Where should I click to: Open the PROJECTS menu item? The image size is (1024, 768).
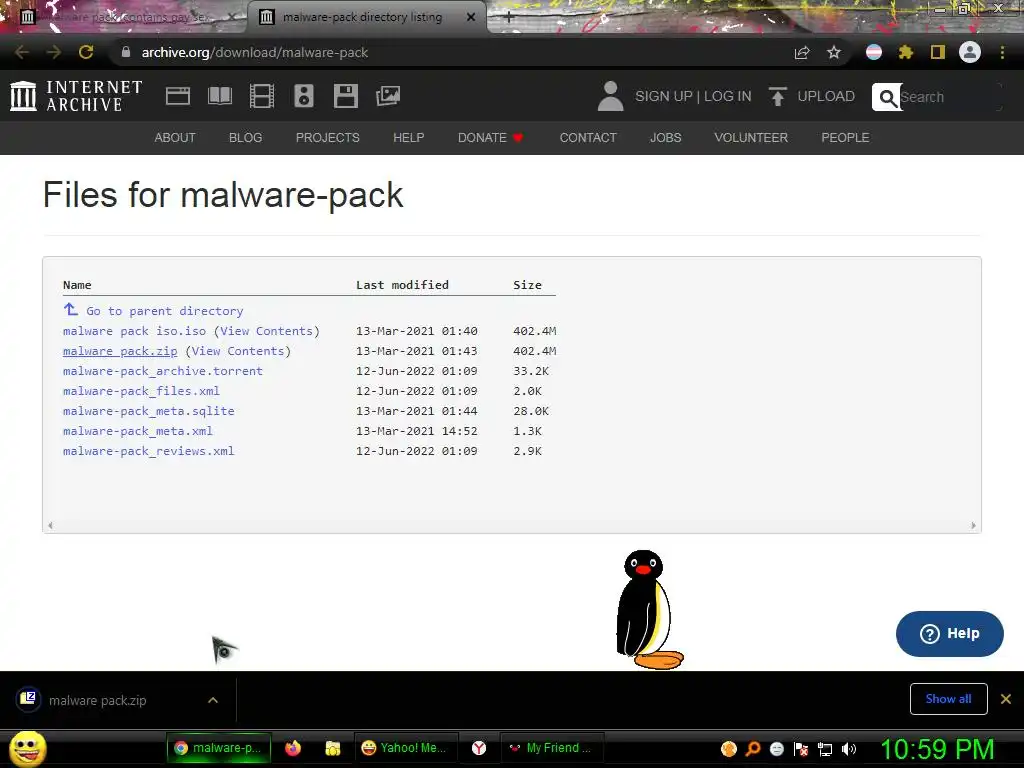[x=328, y=138]
